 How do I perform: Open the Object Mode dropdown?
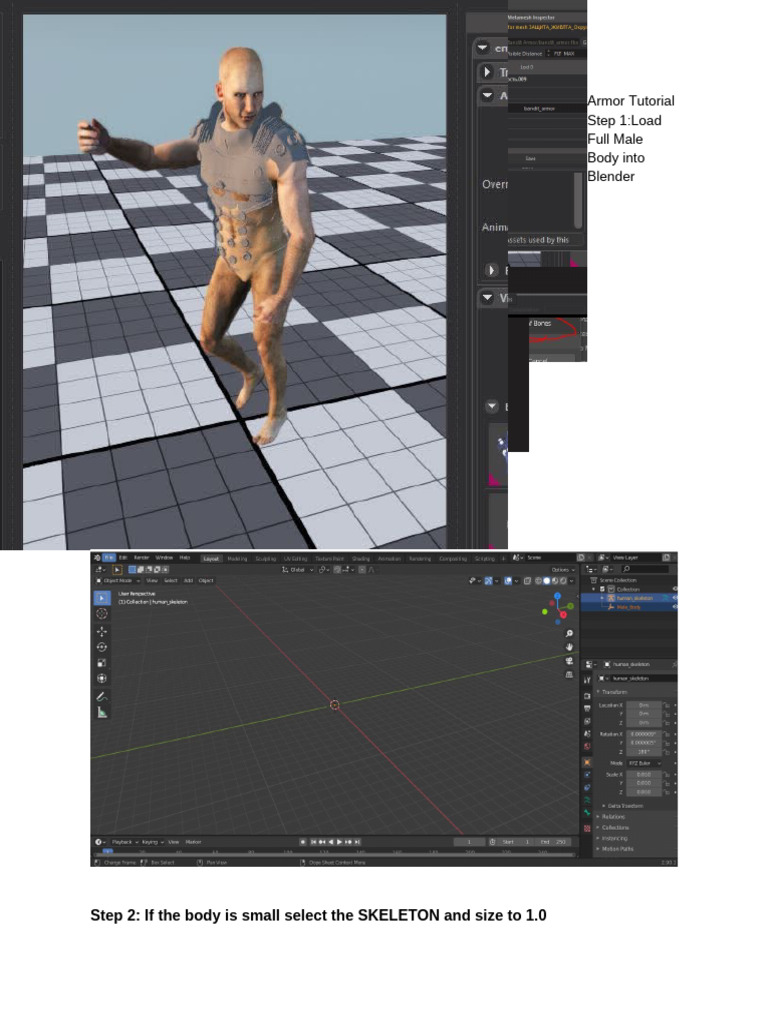pos(118,581)
